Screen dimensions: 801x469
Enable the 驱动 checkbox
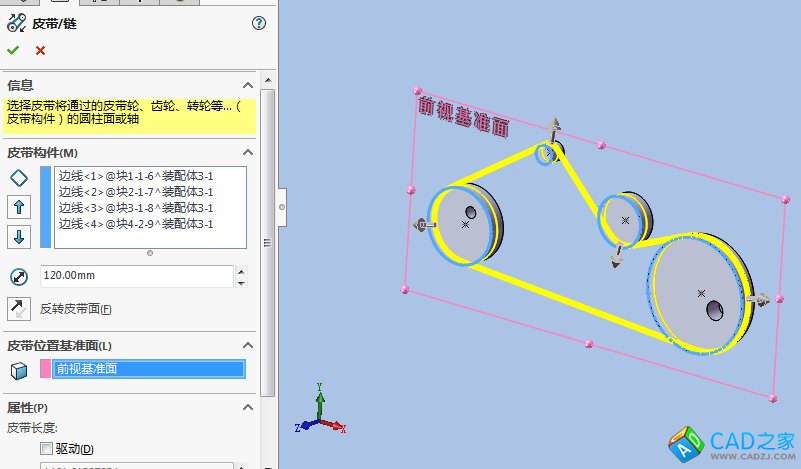click(46, 449)
